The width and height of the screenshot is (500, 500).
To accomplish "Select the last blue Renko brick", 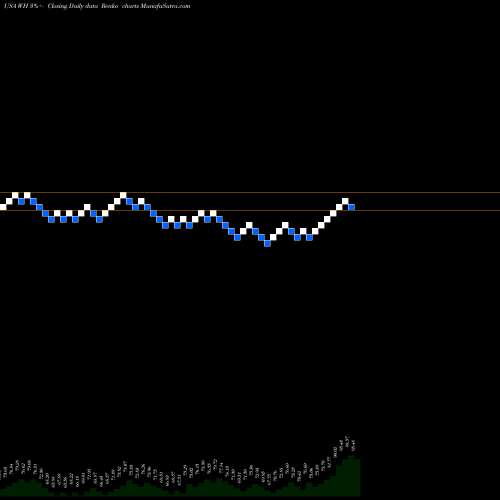I will tap(352, 207).
